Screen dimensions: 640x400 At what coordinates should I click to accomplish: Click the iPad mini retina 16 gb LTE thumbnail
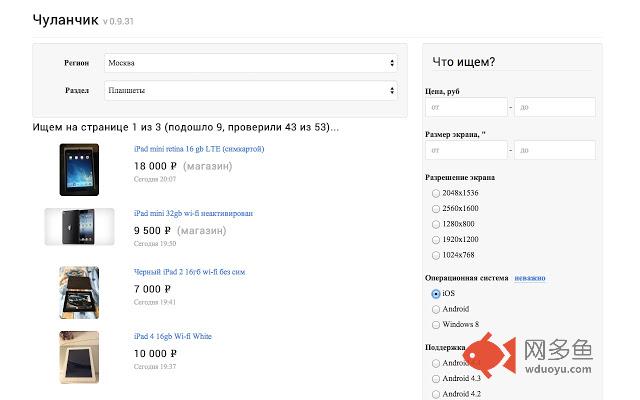79,170
